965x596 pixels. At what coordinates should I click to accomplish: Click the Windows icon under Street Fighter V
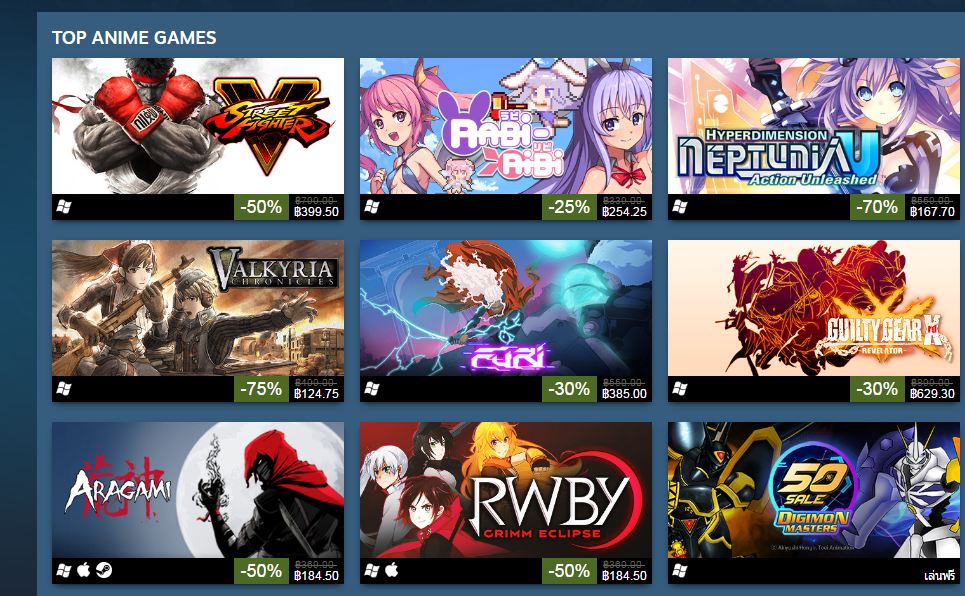pyautogui.click(x=63, y=207)
